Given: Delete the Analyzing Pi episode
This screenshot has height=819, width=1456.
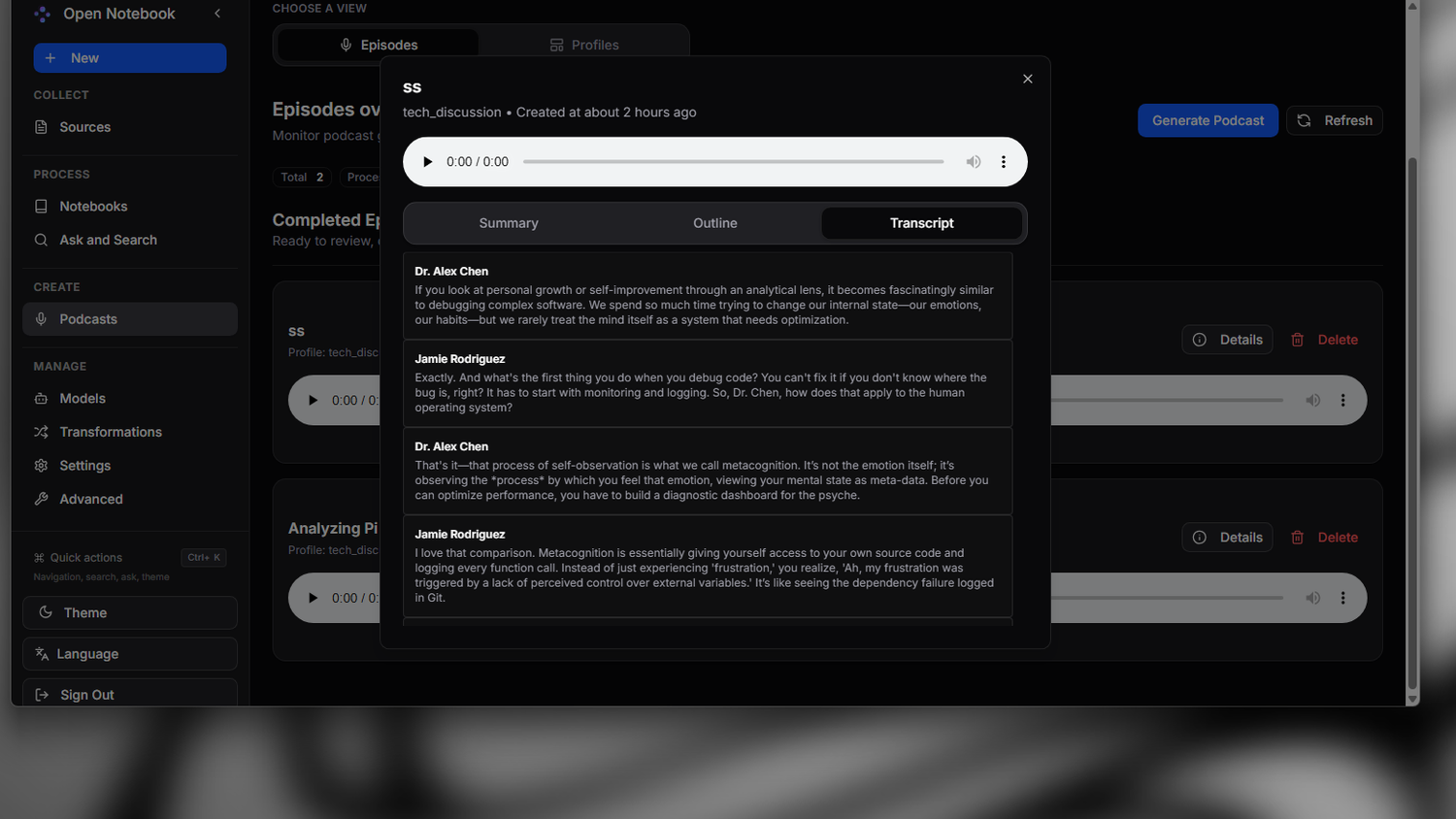Looking at the screenshot, I should (1324, 538).
